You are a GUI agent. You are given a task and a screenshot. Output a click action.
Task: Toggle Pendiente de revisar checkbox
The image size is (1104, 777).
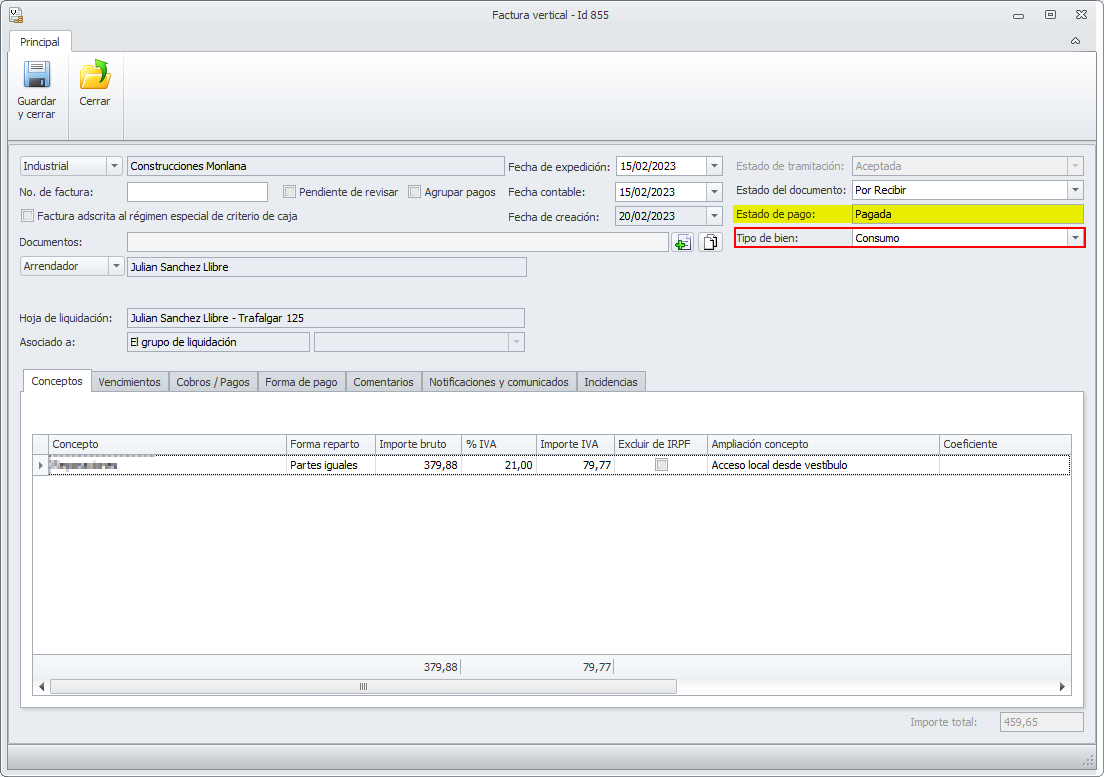(289, 191)
